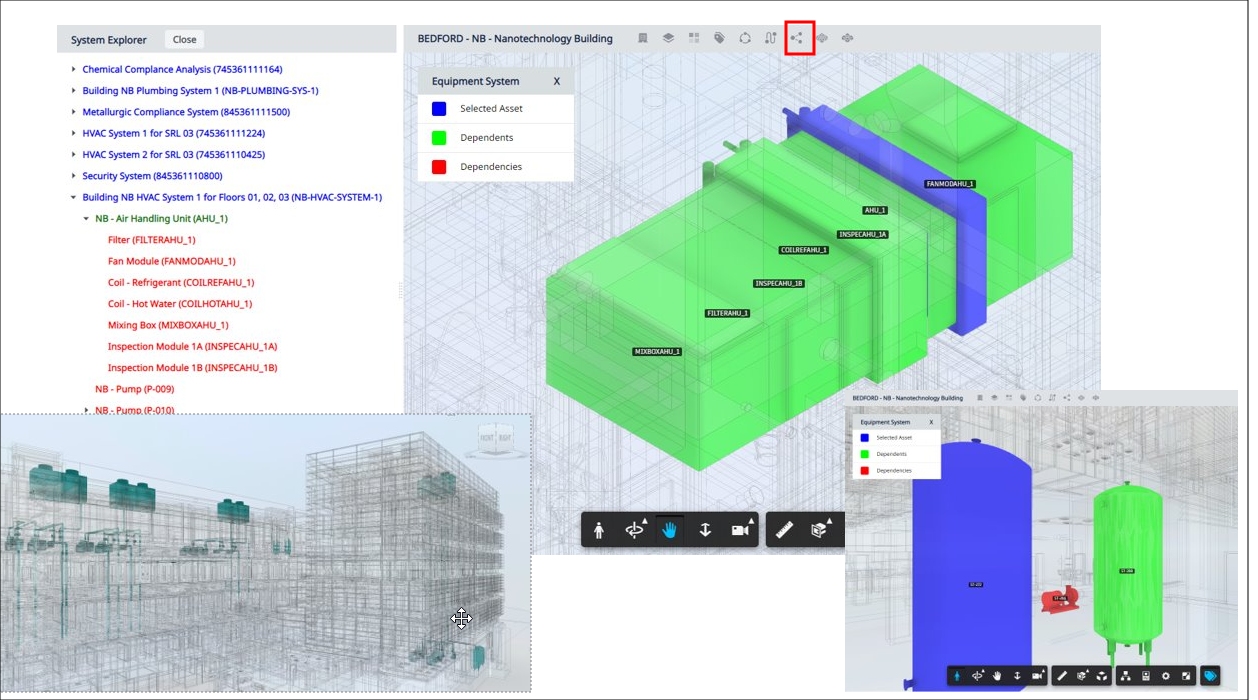Image resolution: width=1258 pixels, height=700 pixels.
Task: Click walk tool in tank viewer toolbar
Action: (x=957, y=676)
